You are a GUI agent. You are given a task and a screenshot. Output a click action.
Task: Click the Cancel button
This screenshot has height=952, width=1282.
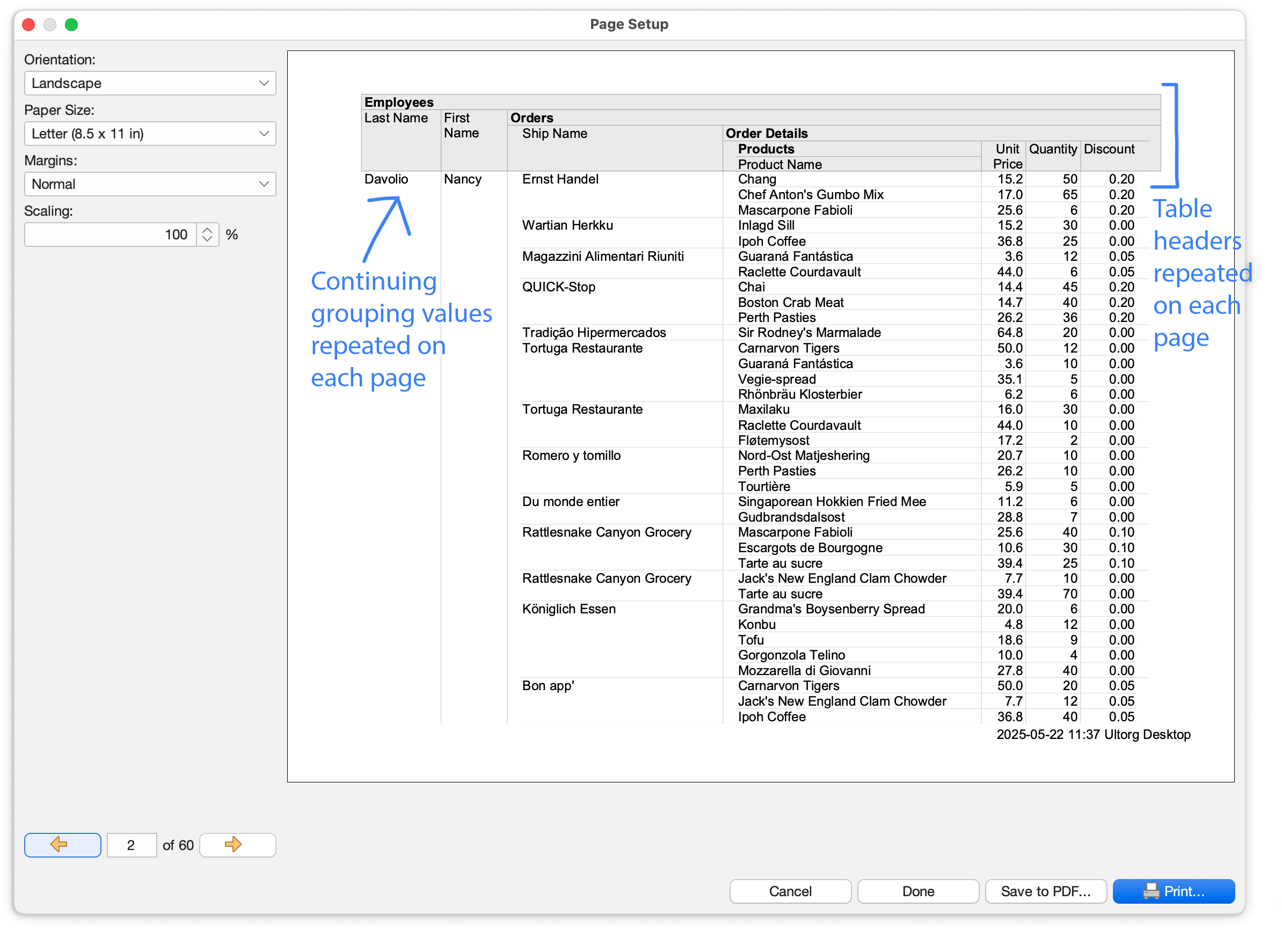click(x=790, y=891)
